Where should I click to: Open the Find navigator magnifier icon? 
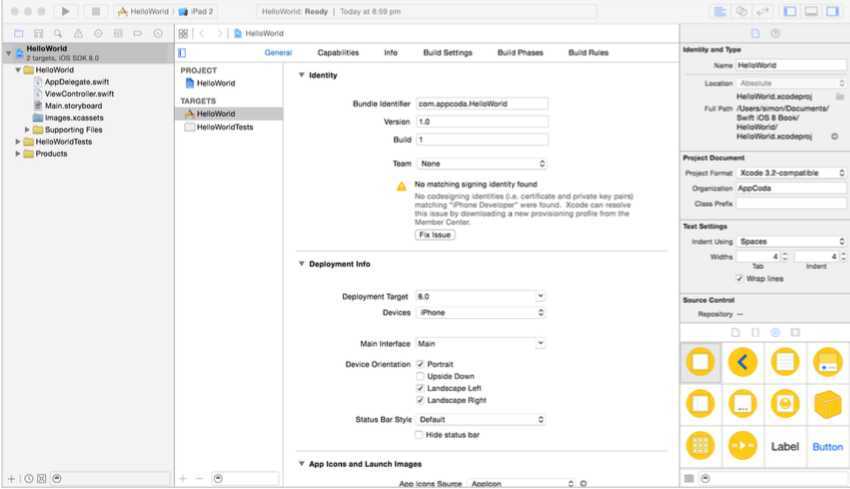click(x=58, y=34)
